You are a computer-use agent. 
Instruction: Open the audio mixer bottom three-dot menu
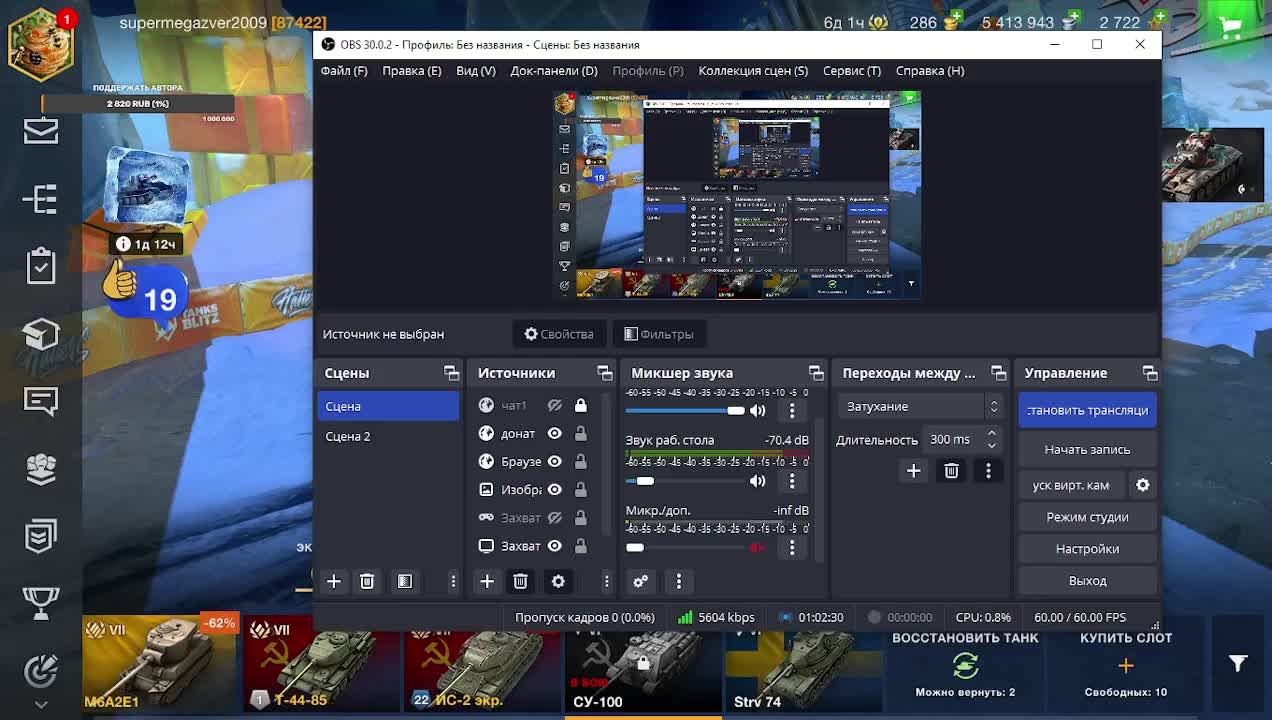679,581
